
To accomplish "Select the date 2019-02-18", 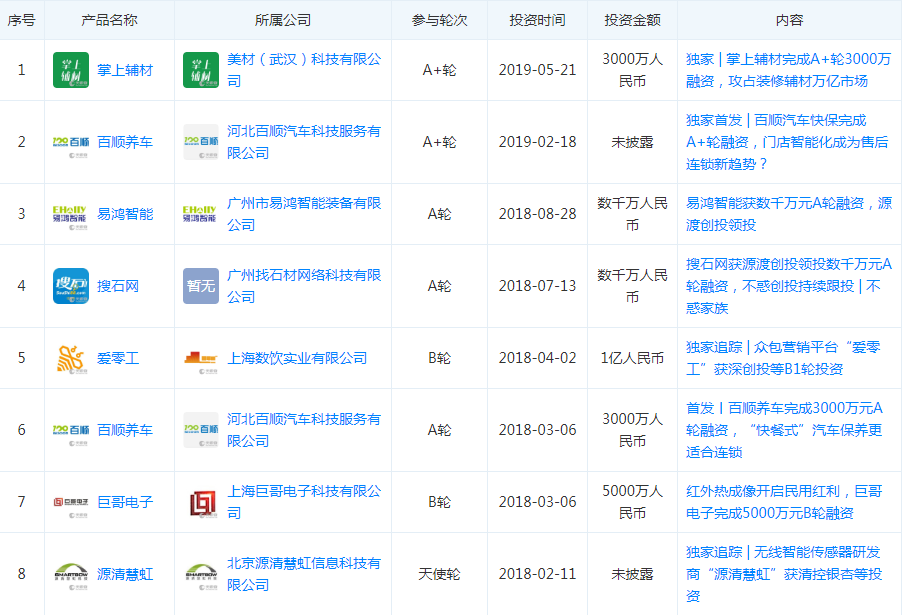I will click(537, 142).
